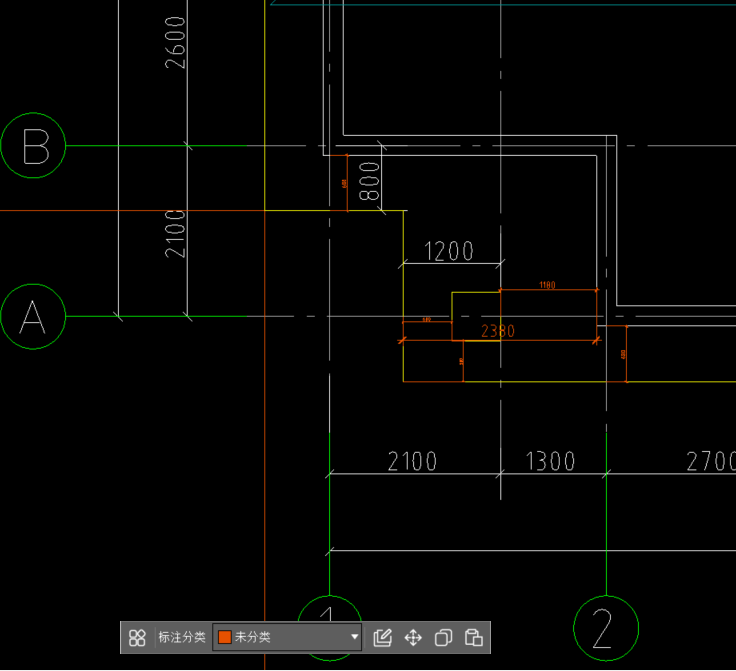
Task: Select the 800 vertical dimension text
Action: (369, 181)
